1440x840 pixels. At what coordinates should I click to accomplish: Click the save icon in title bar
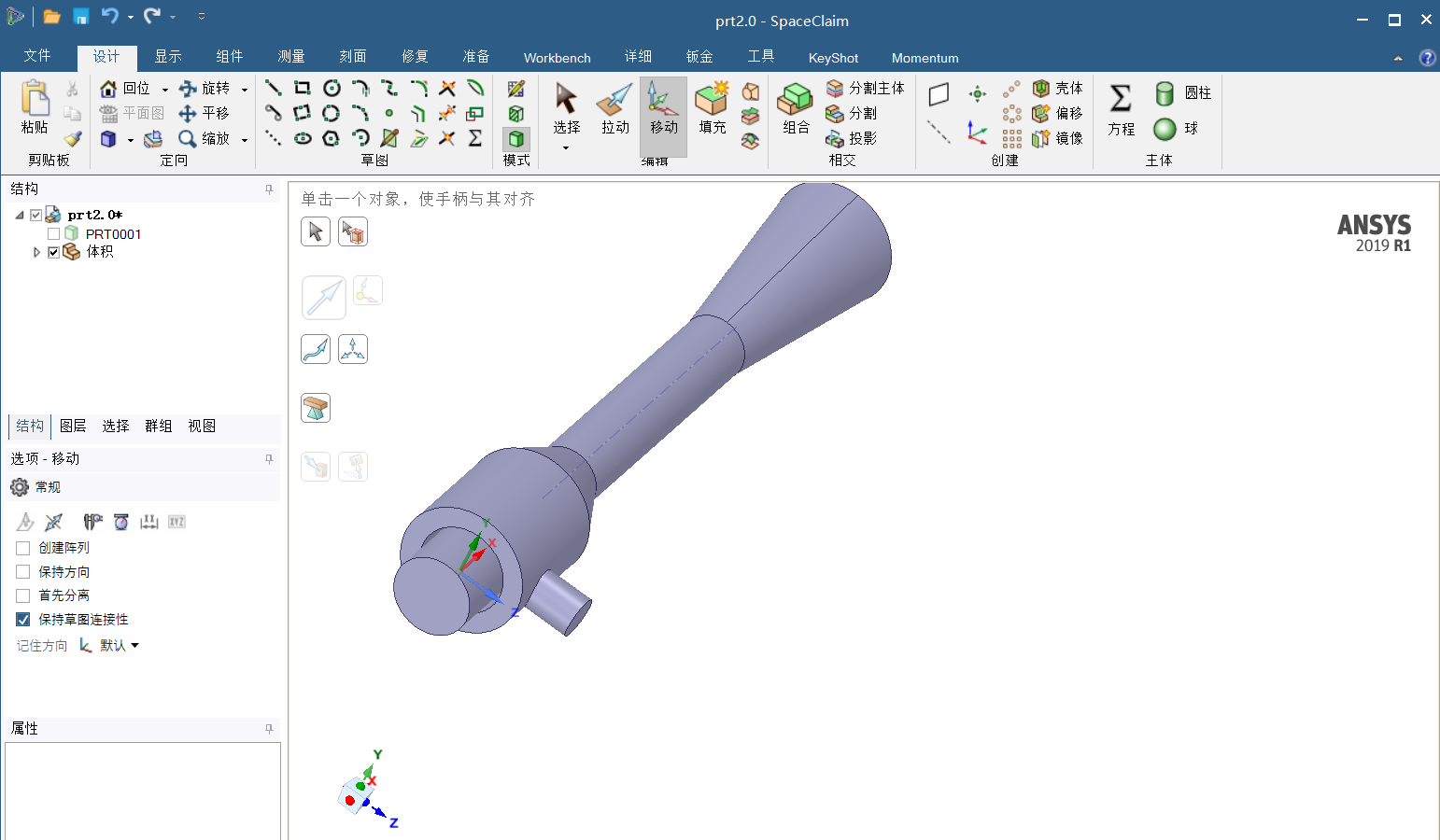pos(81,17)
